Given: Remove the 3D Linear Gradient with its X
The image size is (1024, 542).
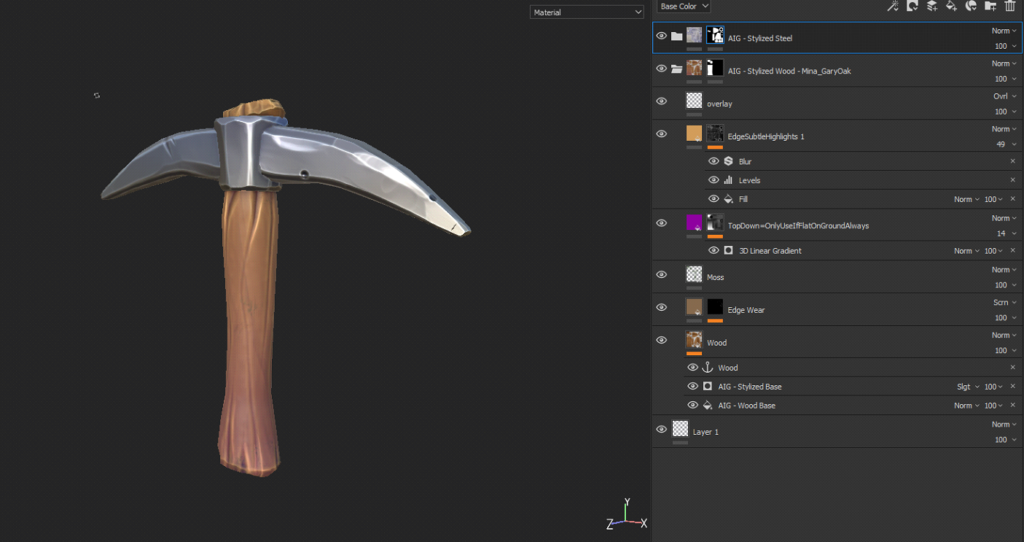Looking at the screenshot, I should [x=1013, y=251].
